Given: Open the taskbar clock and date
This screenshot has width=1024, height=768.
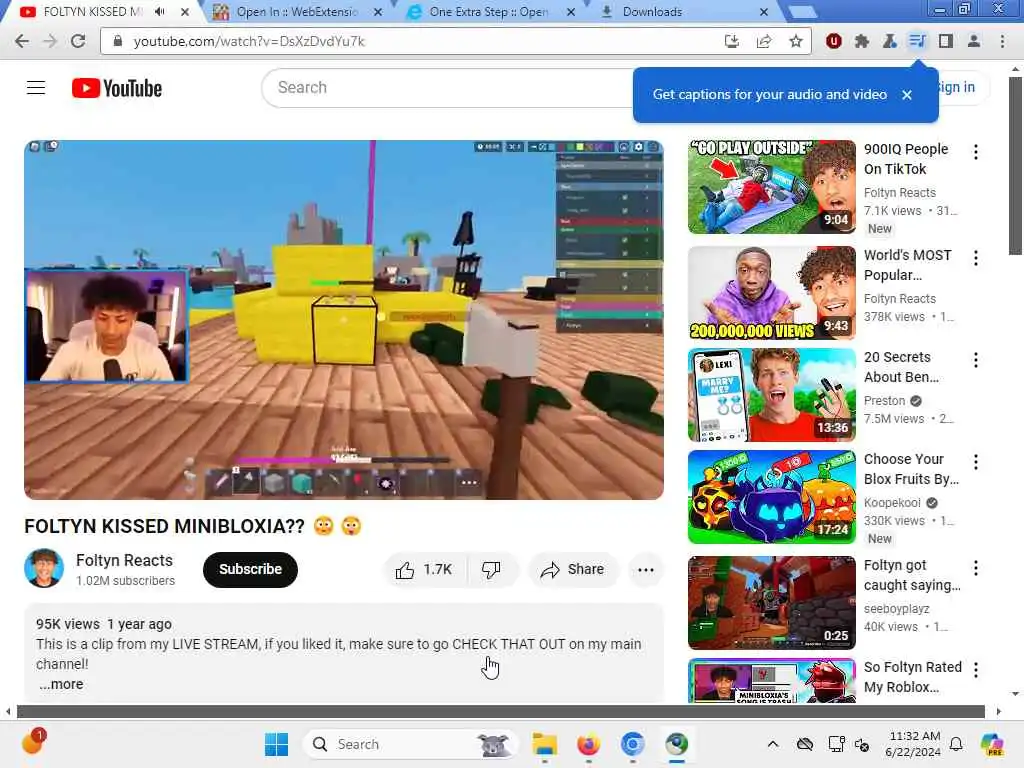Looking at the screenshot, I should [x=913, y=744].
